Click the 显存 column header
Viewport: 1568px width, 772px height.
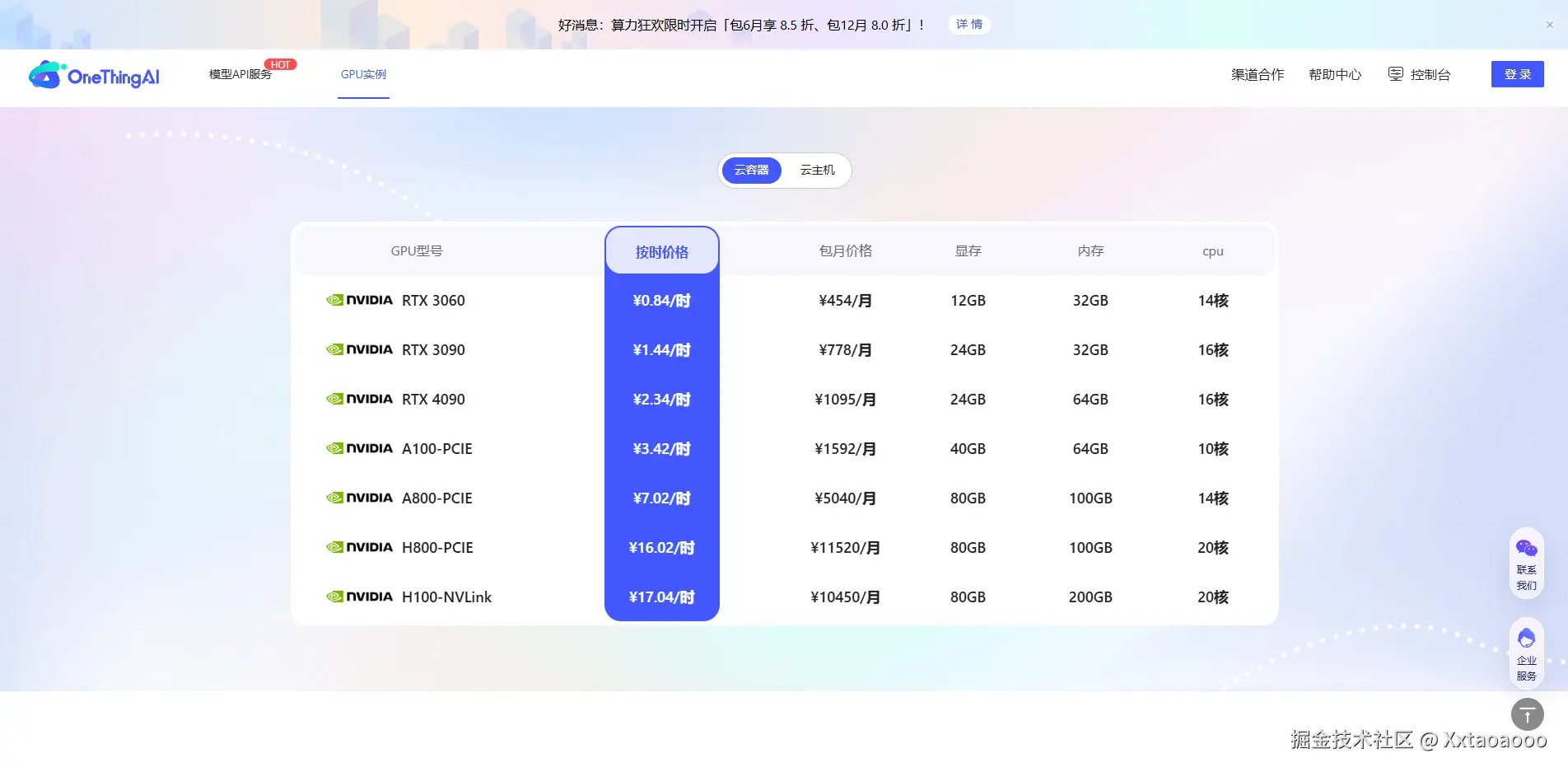tap(968, 251)
